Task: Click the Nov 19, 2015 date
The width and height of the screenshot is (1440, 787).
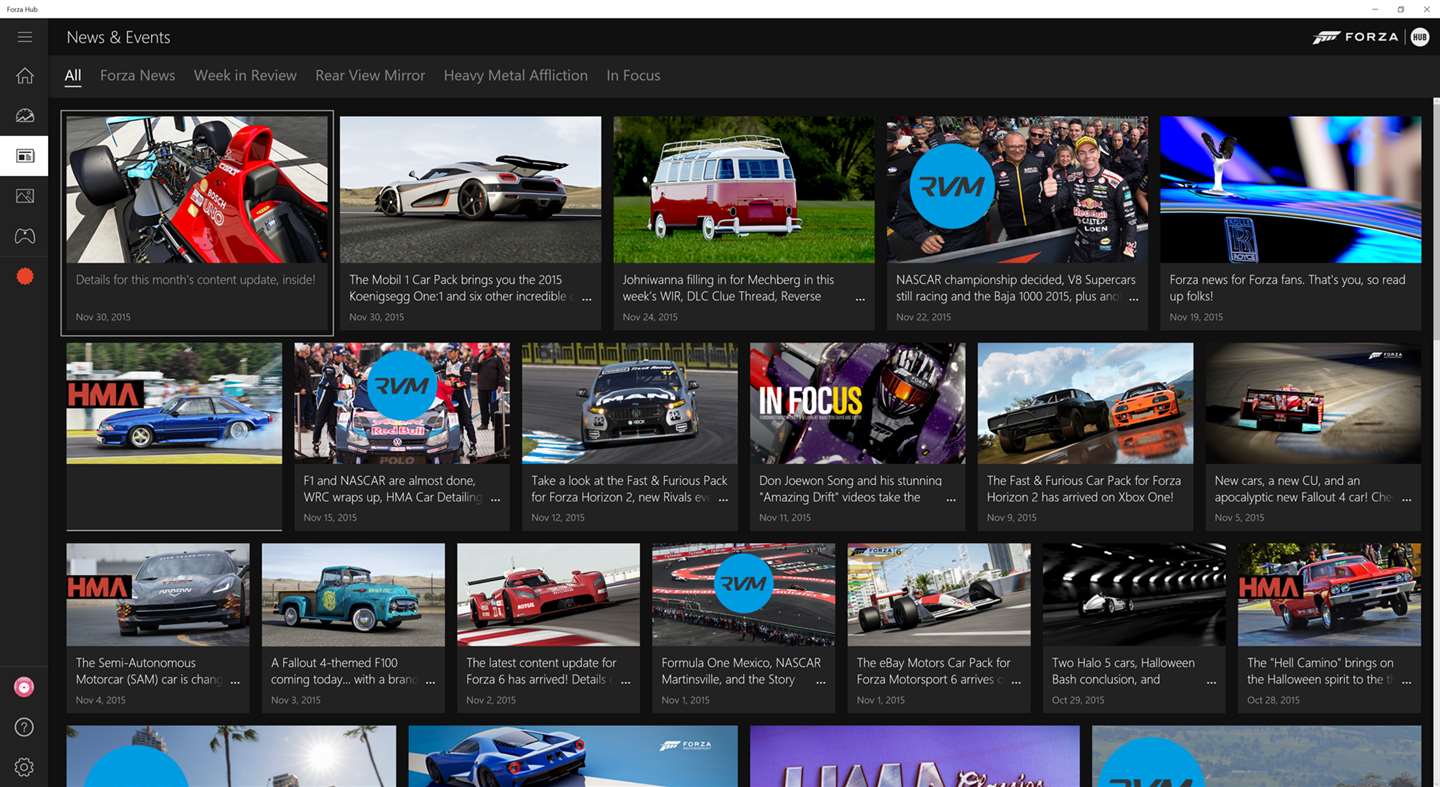Action: [x=1196, y=317]
